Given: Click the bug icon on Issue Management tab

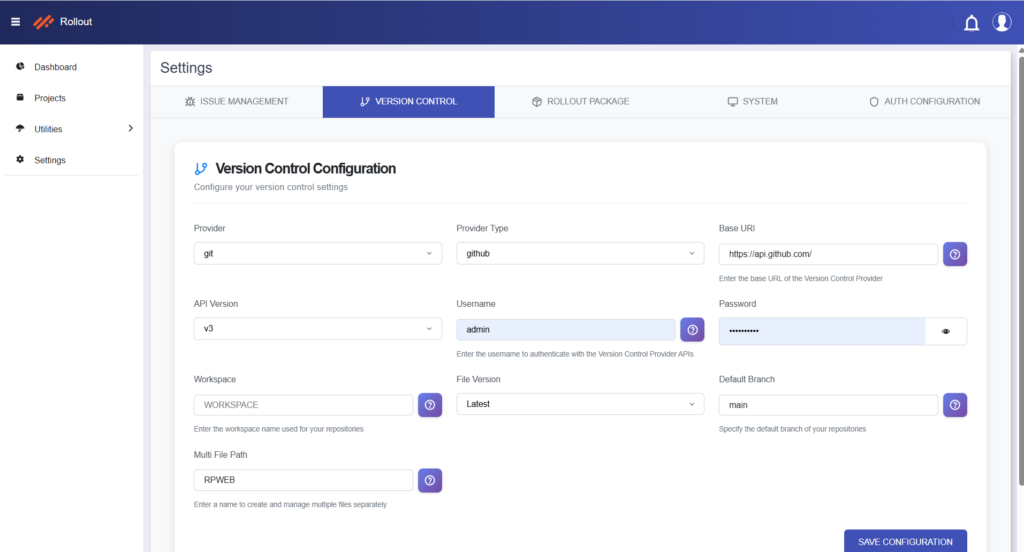Looking at the screenshot, I should (190, 102).
